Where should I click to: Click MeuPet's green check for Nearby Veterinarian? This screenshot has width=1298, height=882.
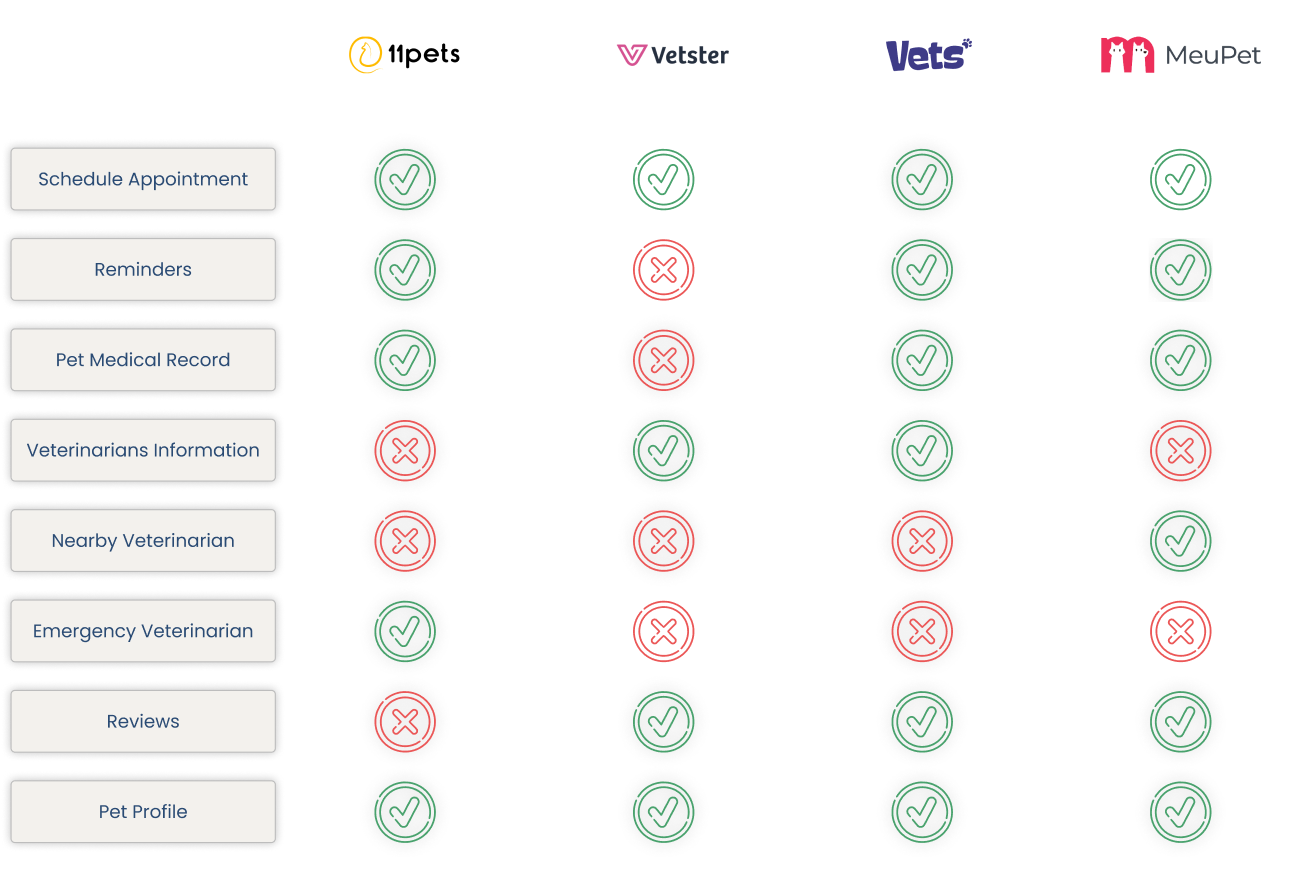pos(1181,541)
